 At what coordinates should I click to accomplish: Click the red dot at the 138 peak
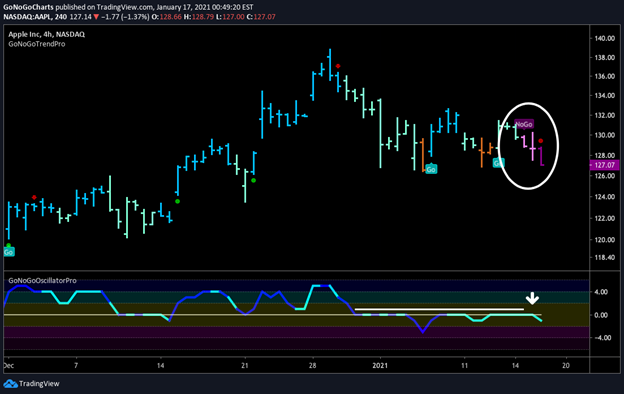338,66
